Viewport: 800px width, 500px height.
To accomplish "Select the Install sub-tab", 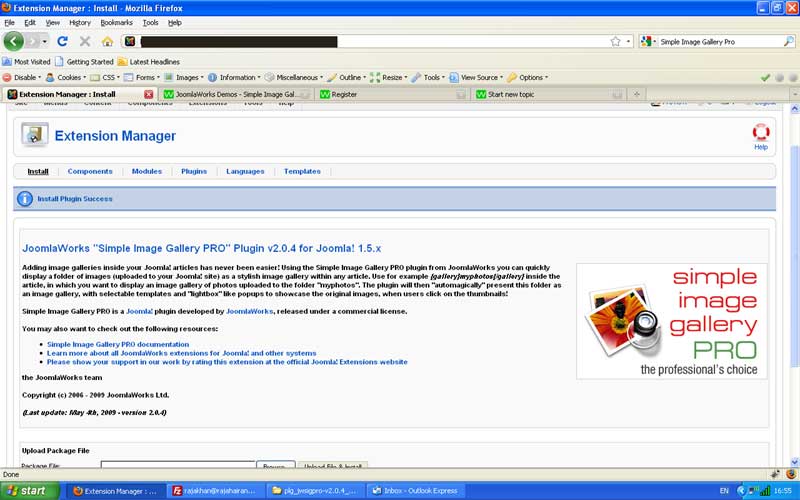I will pos(38,171).
